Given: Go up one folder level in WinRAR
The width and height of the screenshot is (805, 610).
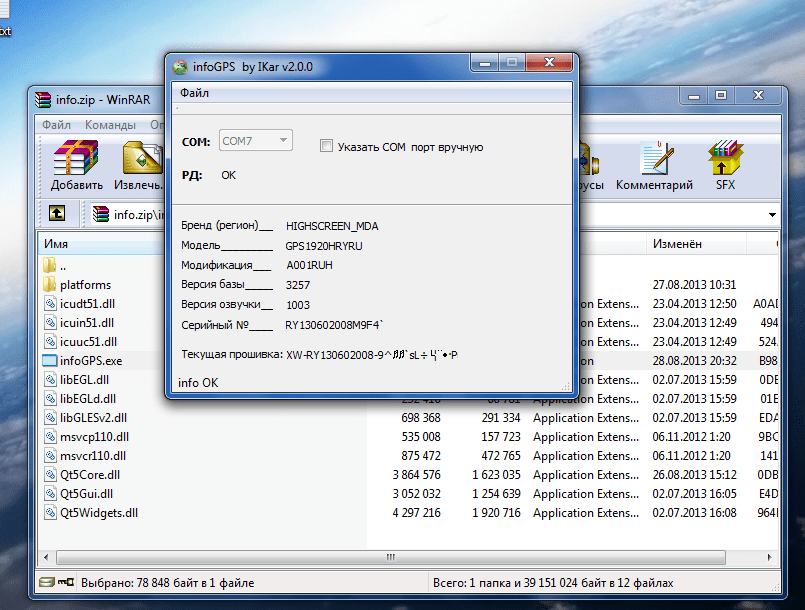Looking at the screenshot, I should [58, 214].
